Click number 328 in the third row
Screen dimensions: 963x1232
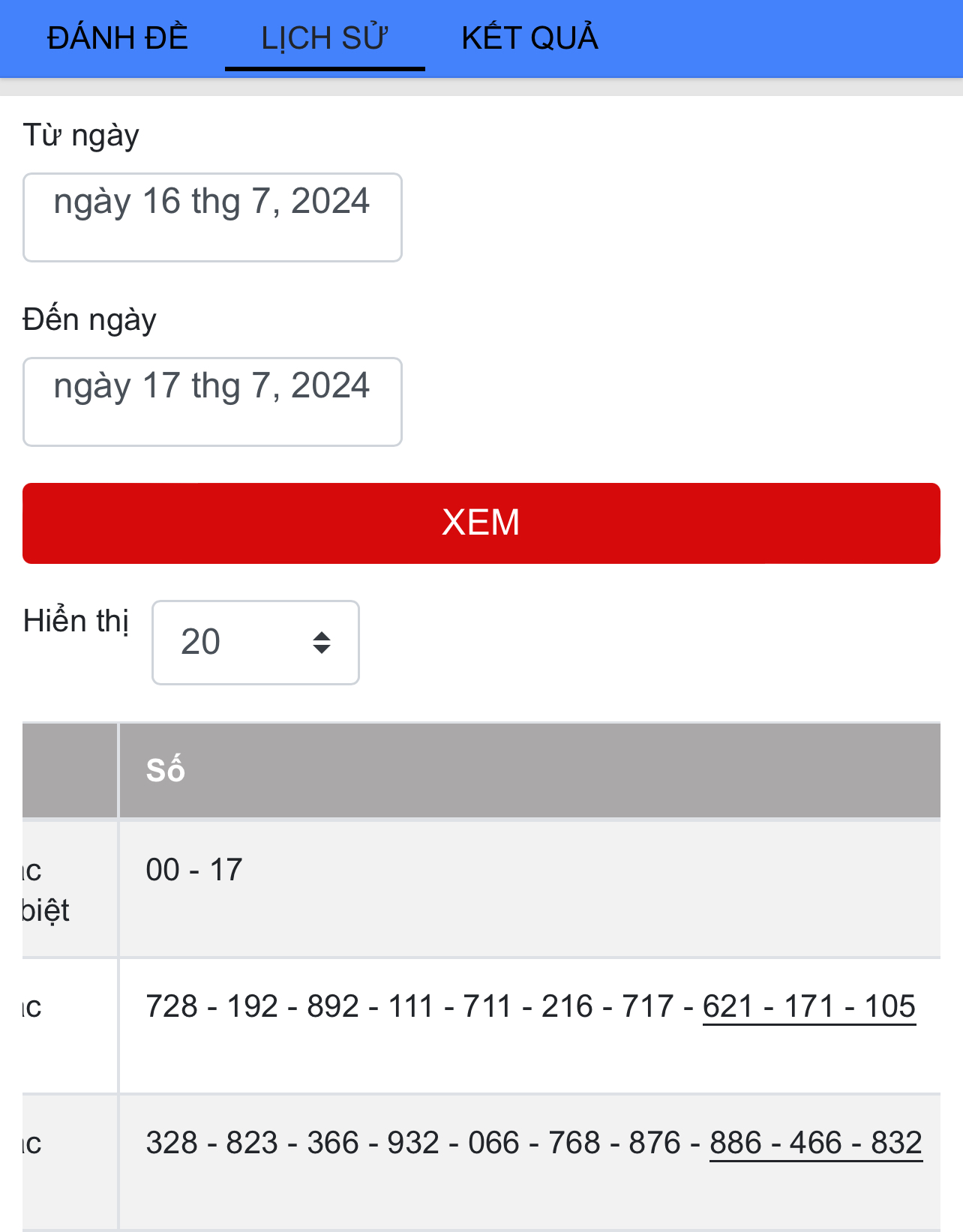click(172, 1143)
